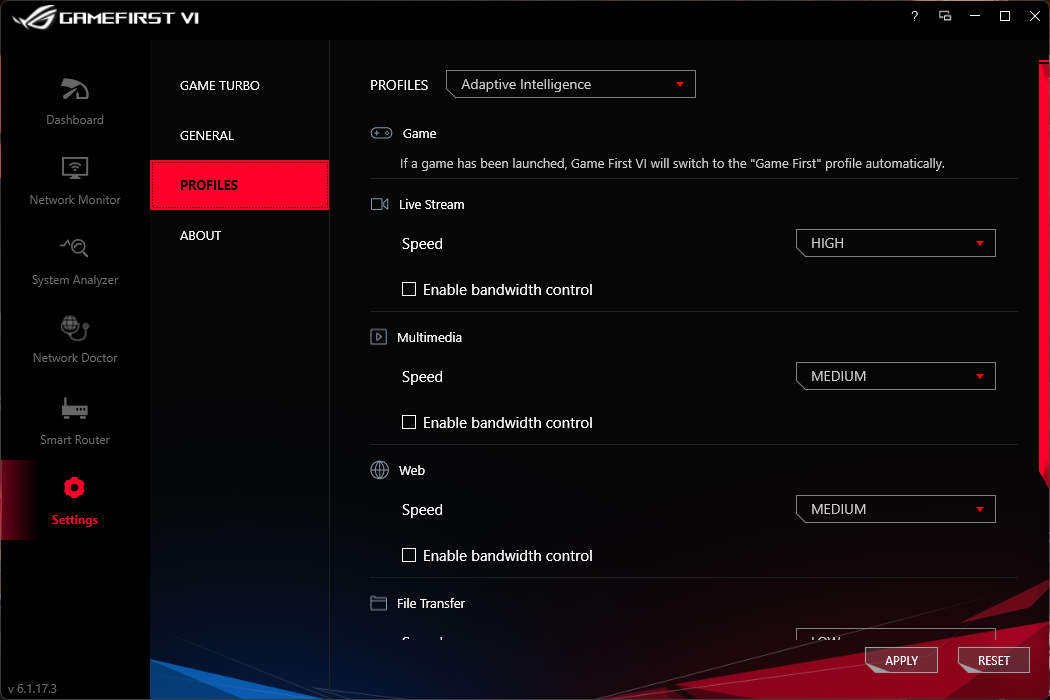The width and height of the screenshot is (1050, 700).
Task: Click the RESET button
Action: click(x=993, y=660)
